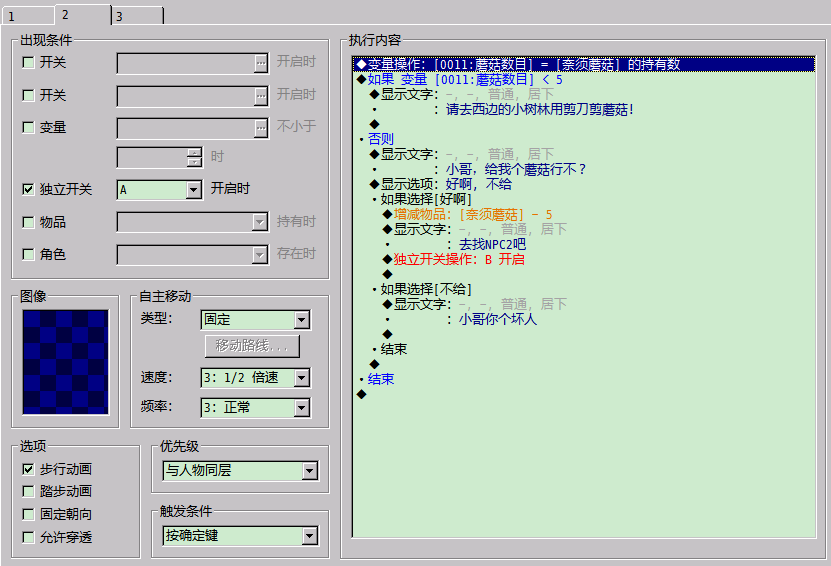Select the 请去西边的小树林用剪刀剪蘑菇 text line
Screen dimensions: 831x566
[x=584, y=110]
